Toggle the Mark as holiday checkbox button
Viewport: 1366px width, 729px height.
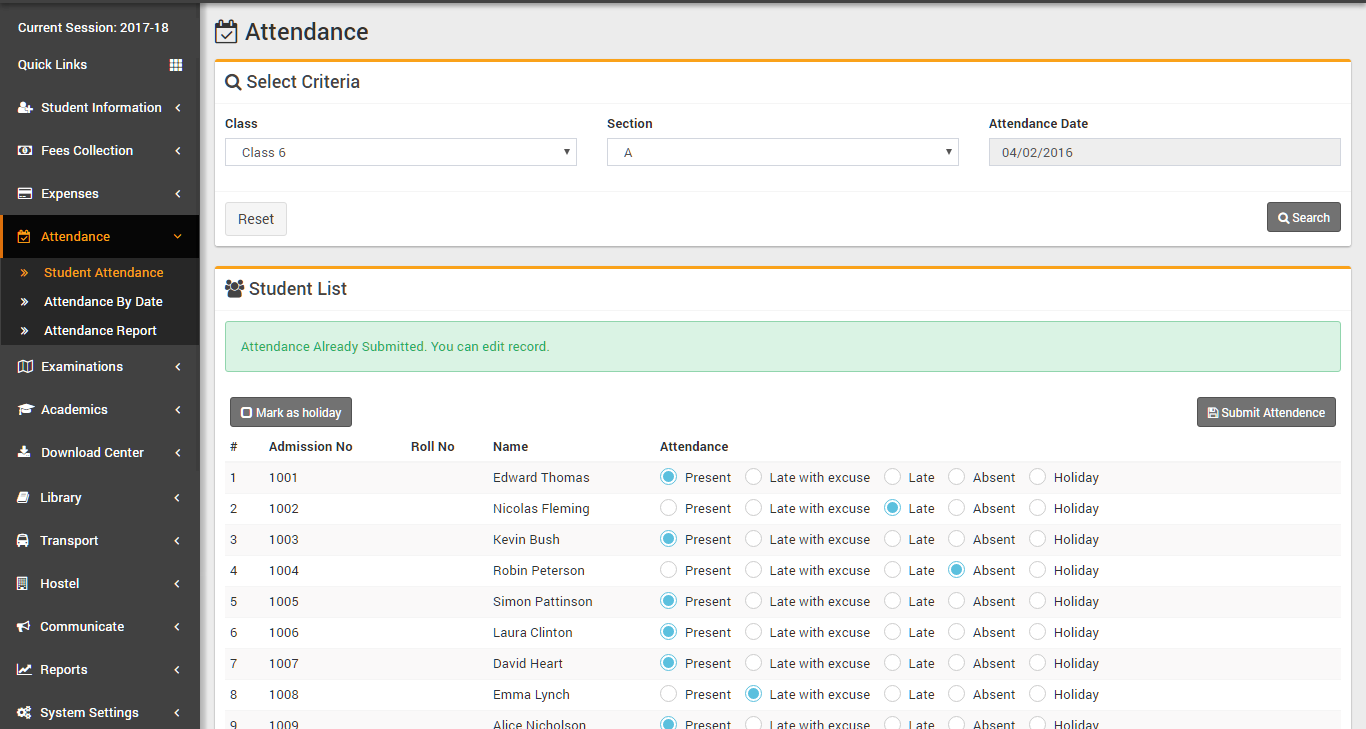click(x=291, y=412)
